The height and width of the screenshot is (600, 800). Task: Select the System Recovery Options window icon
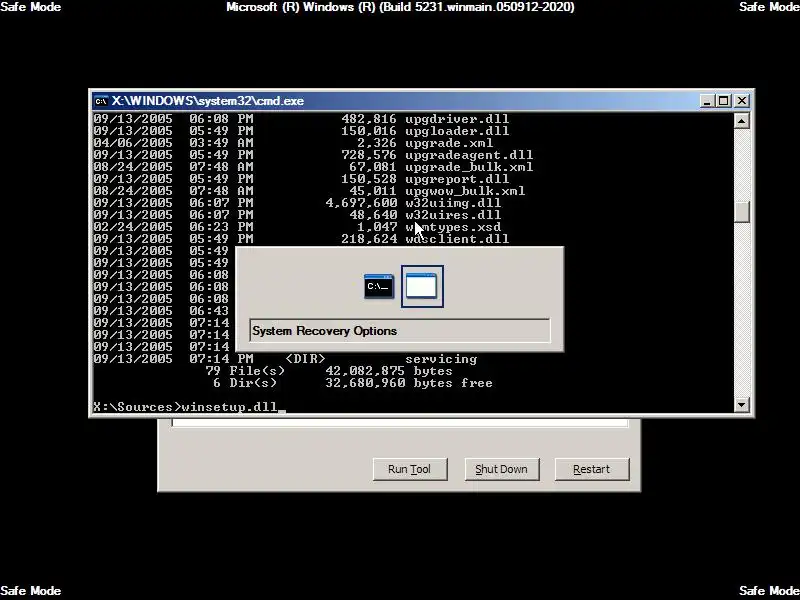coord(421,286)
